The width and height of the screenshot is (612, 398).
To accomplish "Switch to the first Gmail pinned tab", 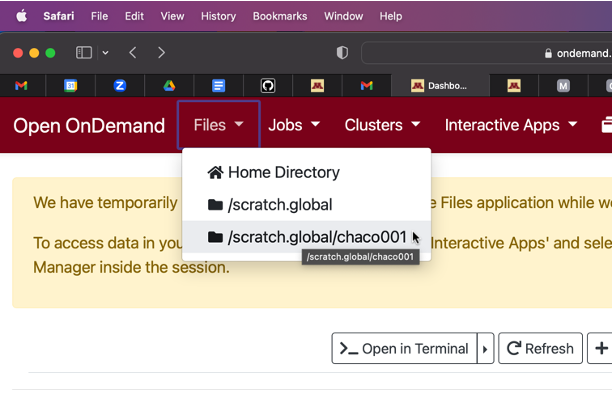I will coord(21,85).
